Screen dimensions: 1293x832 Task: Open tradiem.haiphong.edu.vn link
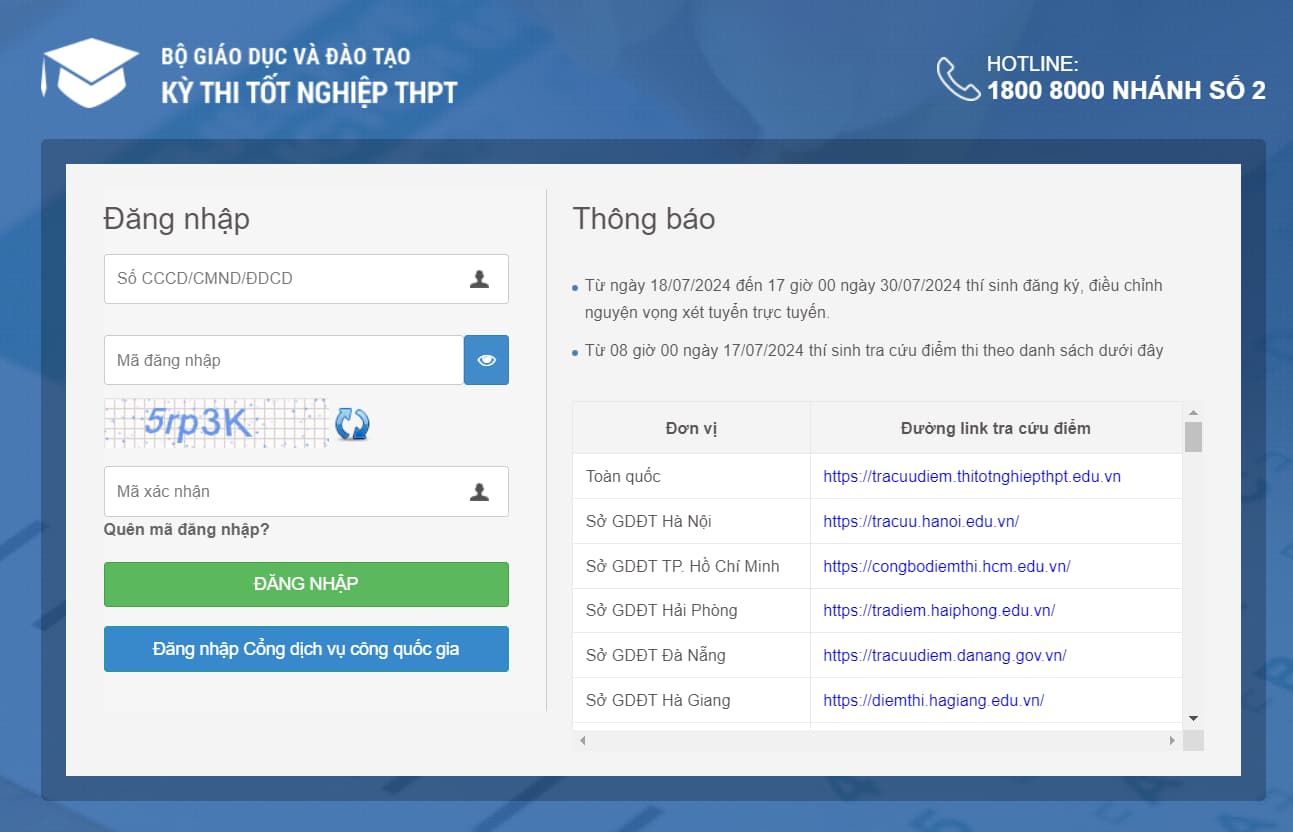pos(939,610)
